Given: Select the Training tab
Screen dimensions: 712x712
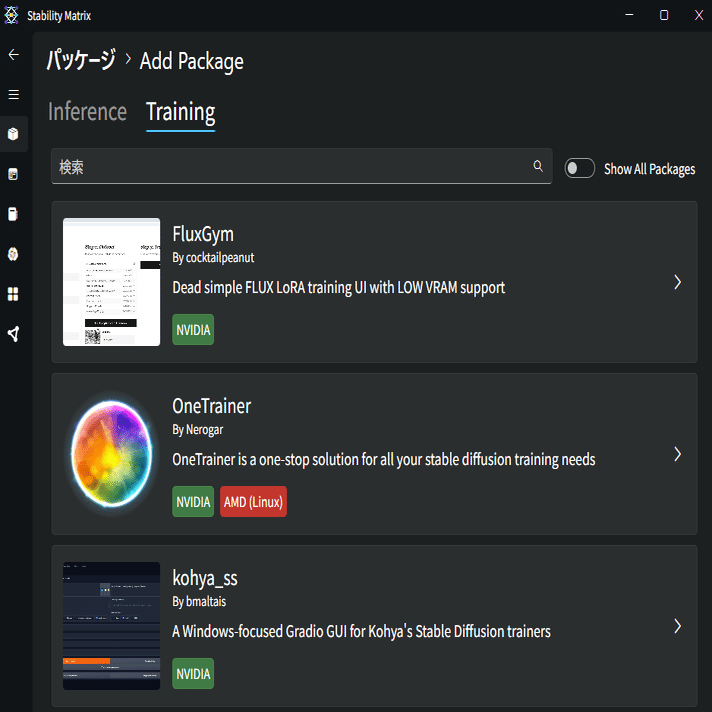Looking at the screenshot, I should click(181, 112).
